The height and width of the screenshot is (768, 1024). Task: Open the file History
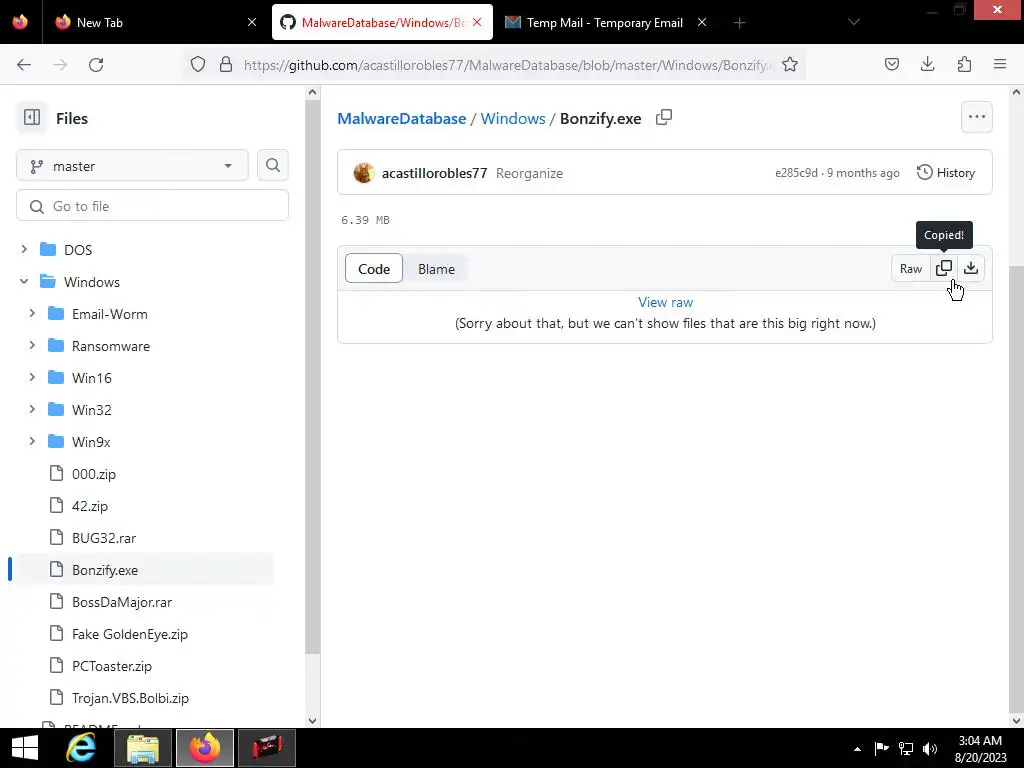(946, 172)
